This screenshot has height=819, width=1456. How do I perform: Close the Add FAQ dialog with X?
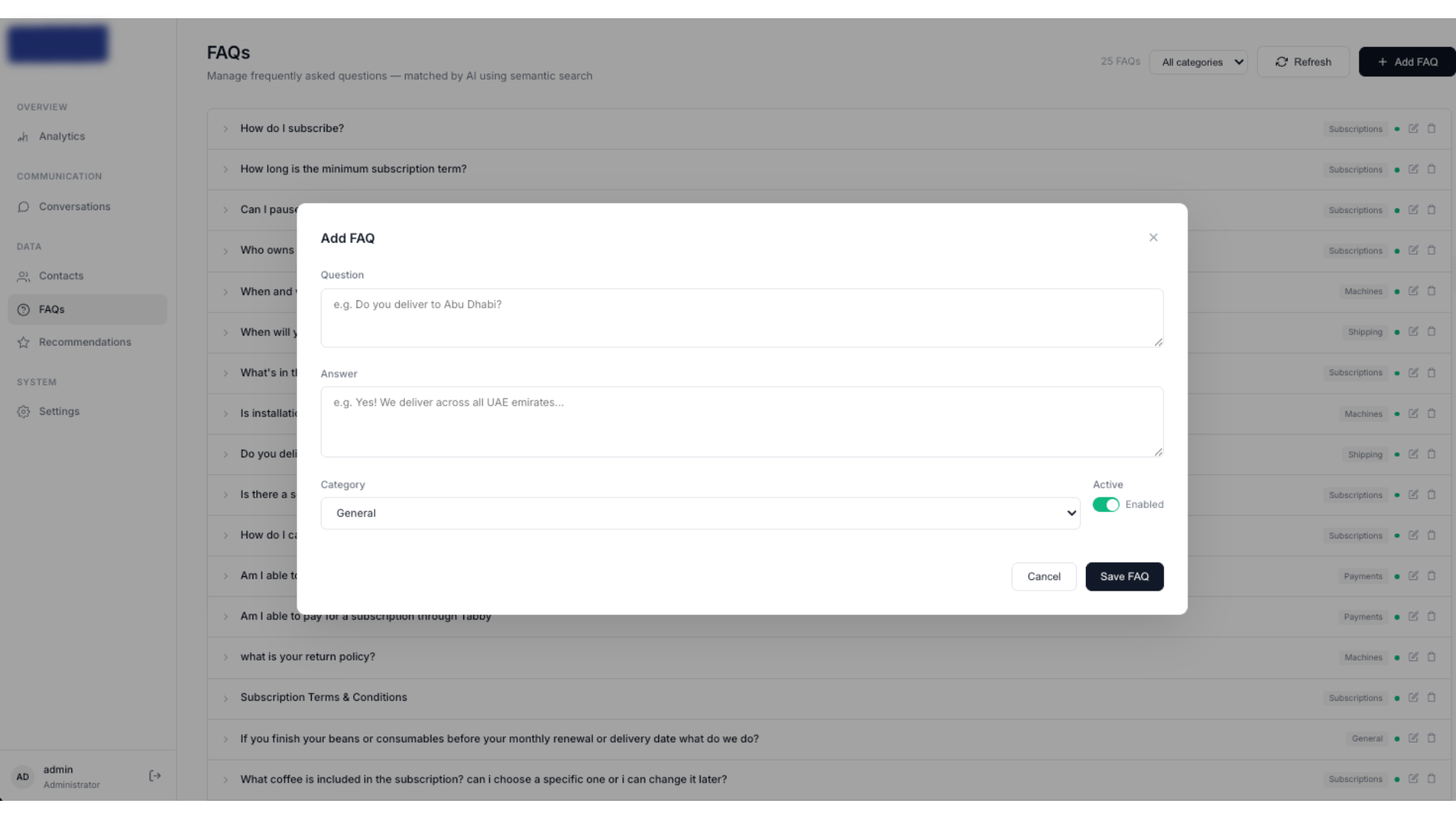tap(1153, 237)
